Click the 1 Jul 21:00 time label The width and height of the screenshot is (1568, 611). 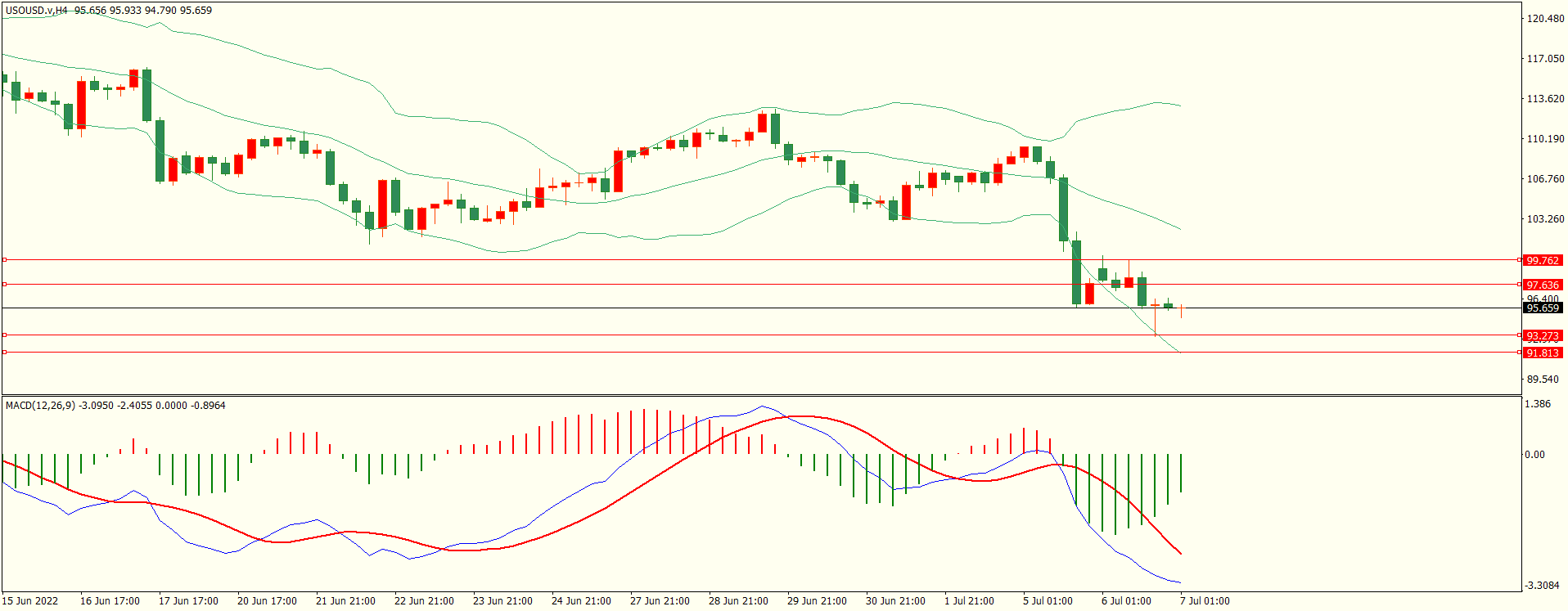click(x=969, y=601)
